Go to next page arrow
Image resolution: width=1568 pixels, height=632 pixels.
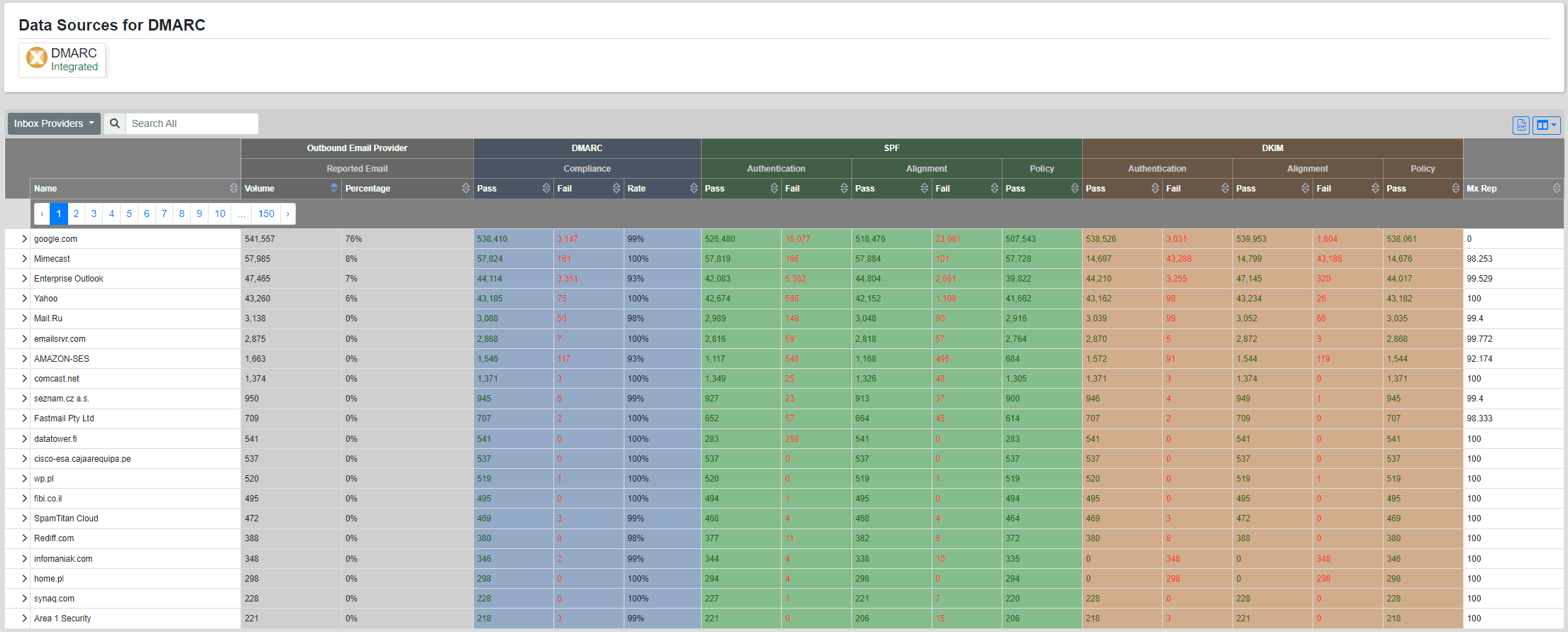click(x=287, y=214)
